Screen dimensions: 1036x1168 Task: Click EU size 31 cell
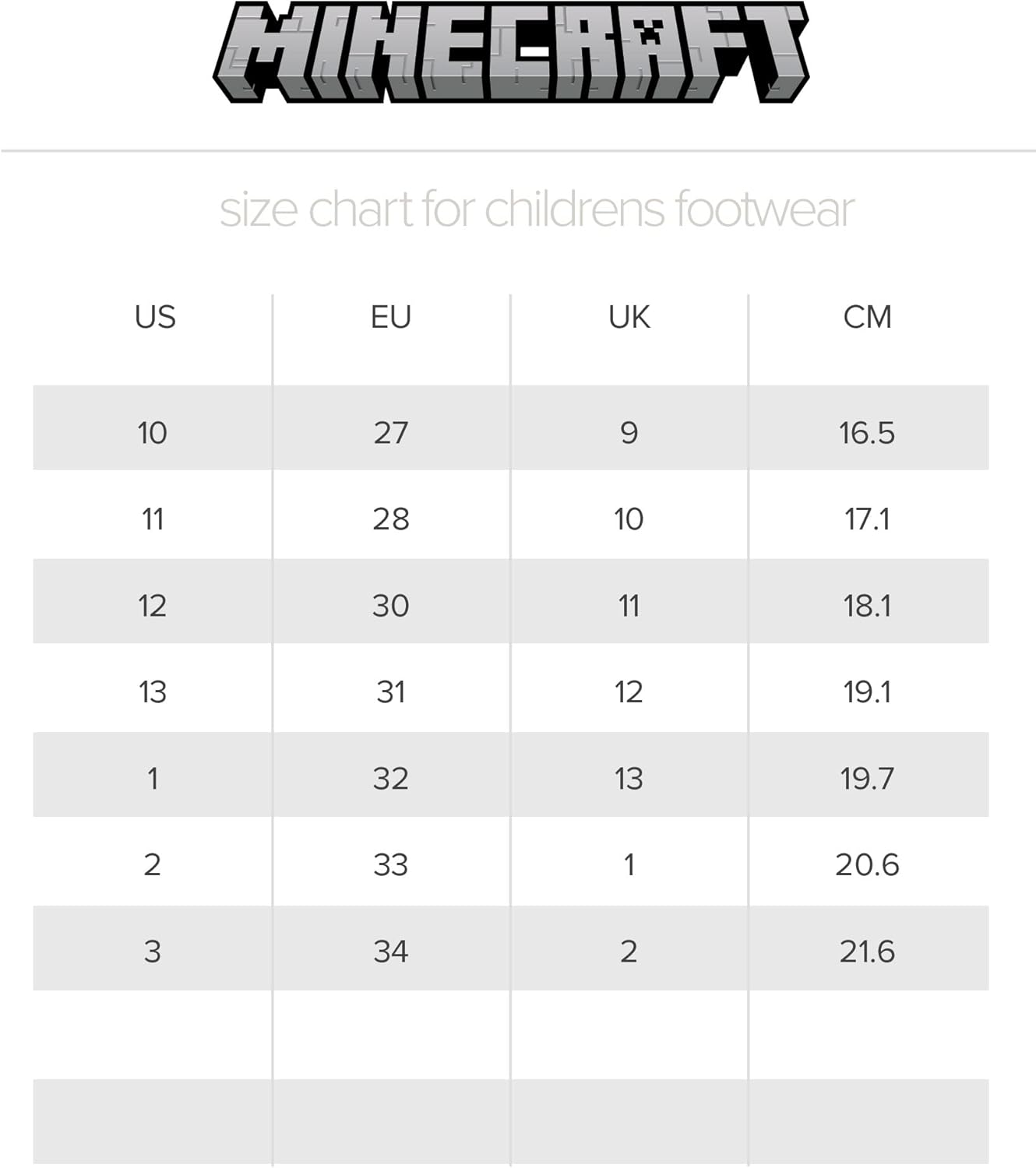[x=391, y=691]
